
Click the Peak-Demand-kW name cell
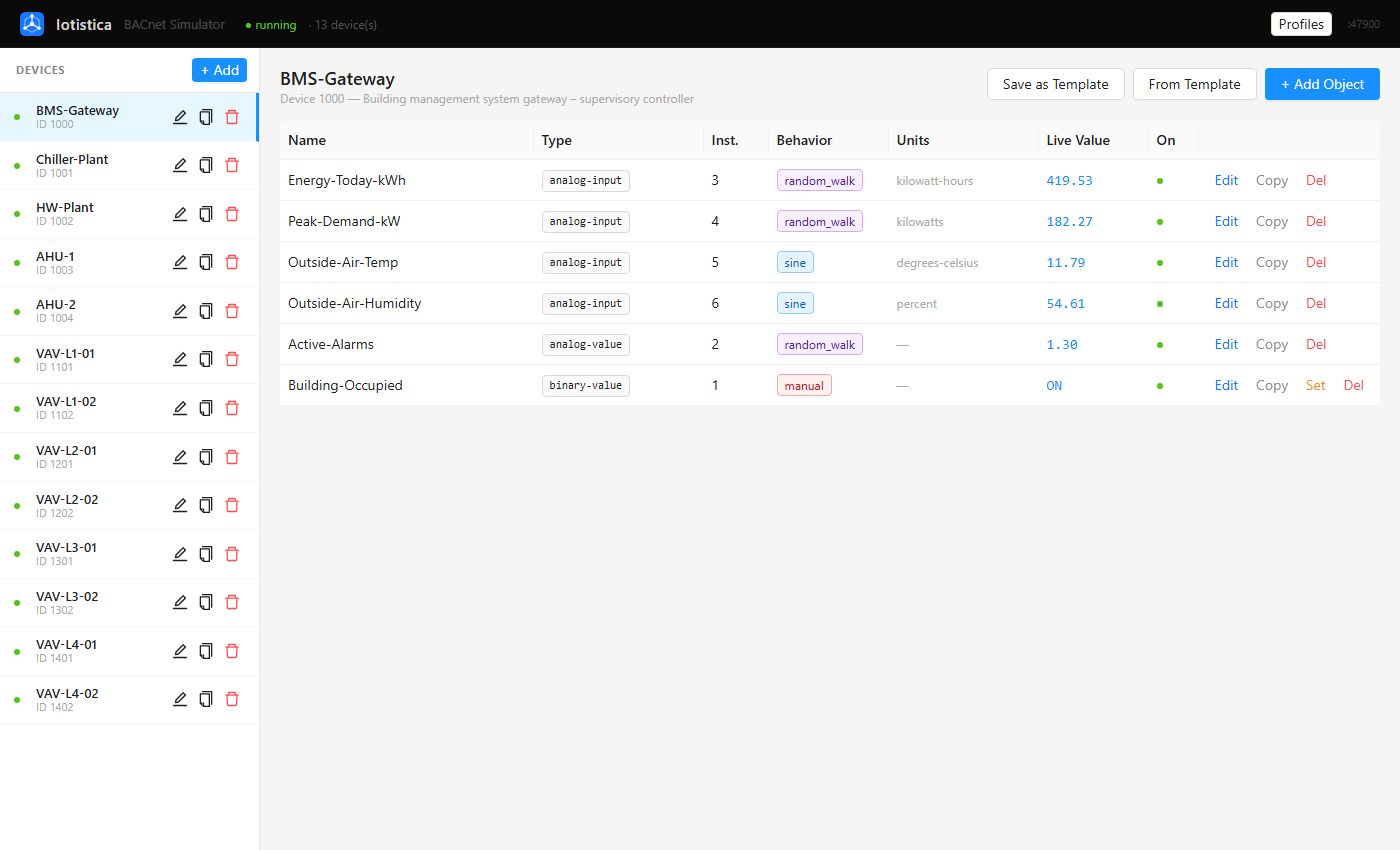click(x=344, y=222)
